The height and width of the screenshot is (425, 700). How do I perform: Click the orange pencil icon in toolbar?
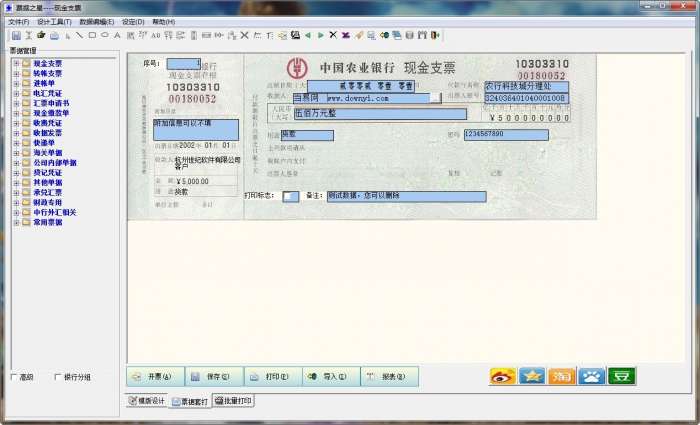(358, 35)
